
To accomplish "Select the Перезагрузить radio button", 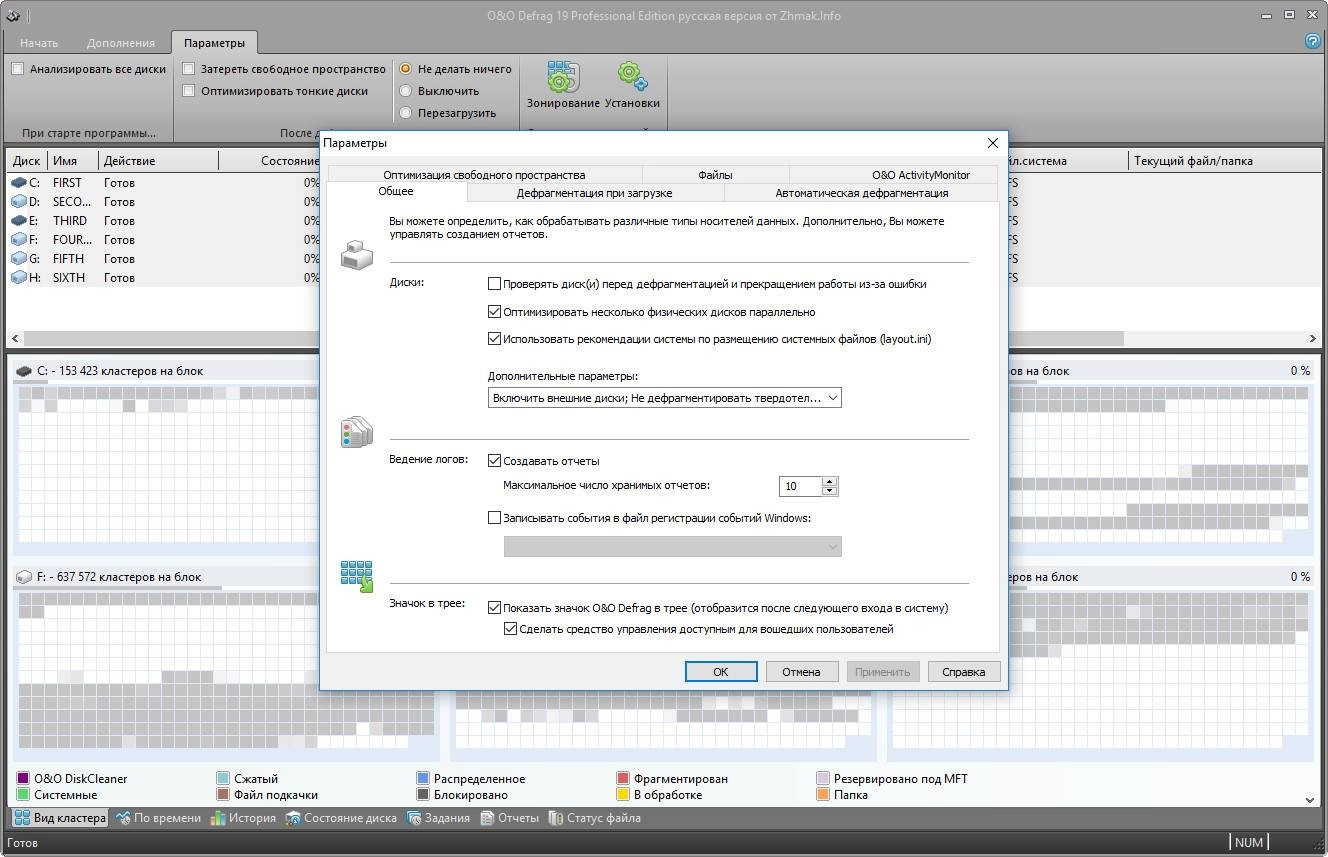I will [x=406, y=113].
